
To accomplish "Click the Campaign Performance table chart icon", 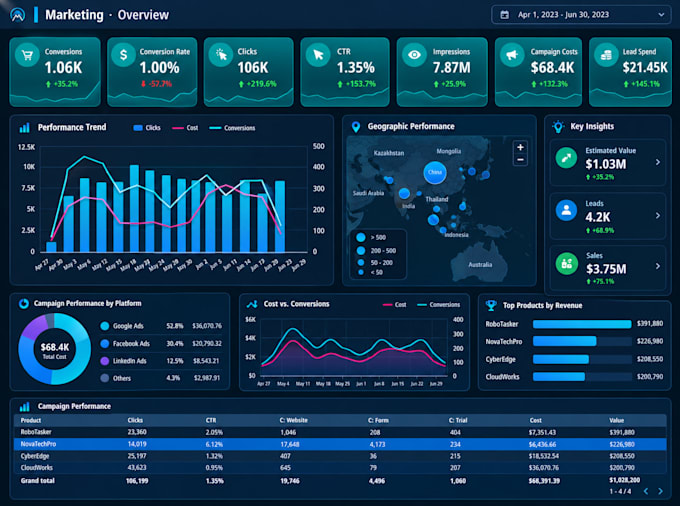I will 25,407.
